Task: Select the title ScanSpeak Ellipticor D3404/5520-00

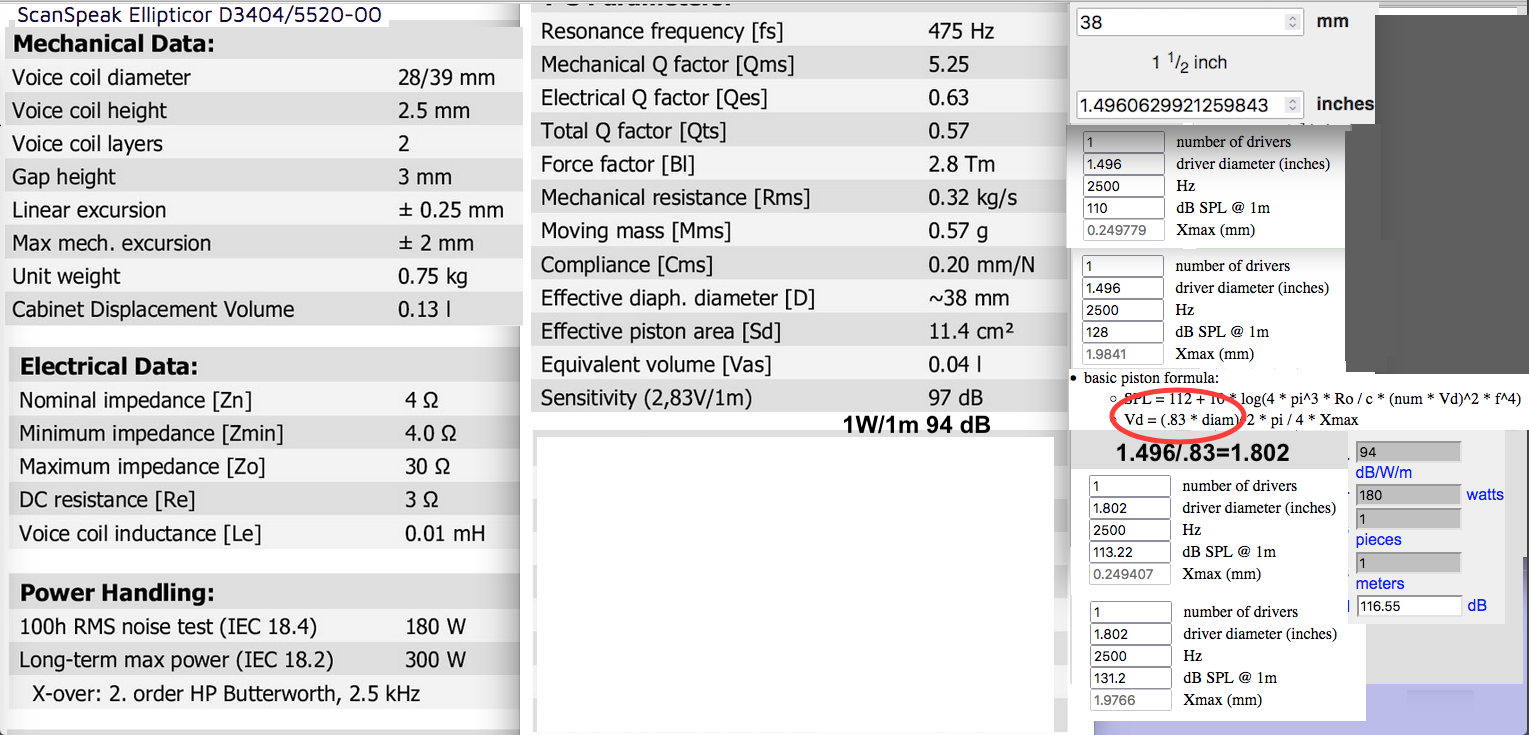Action: (x=199, y=16)
